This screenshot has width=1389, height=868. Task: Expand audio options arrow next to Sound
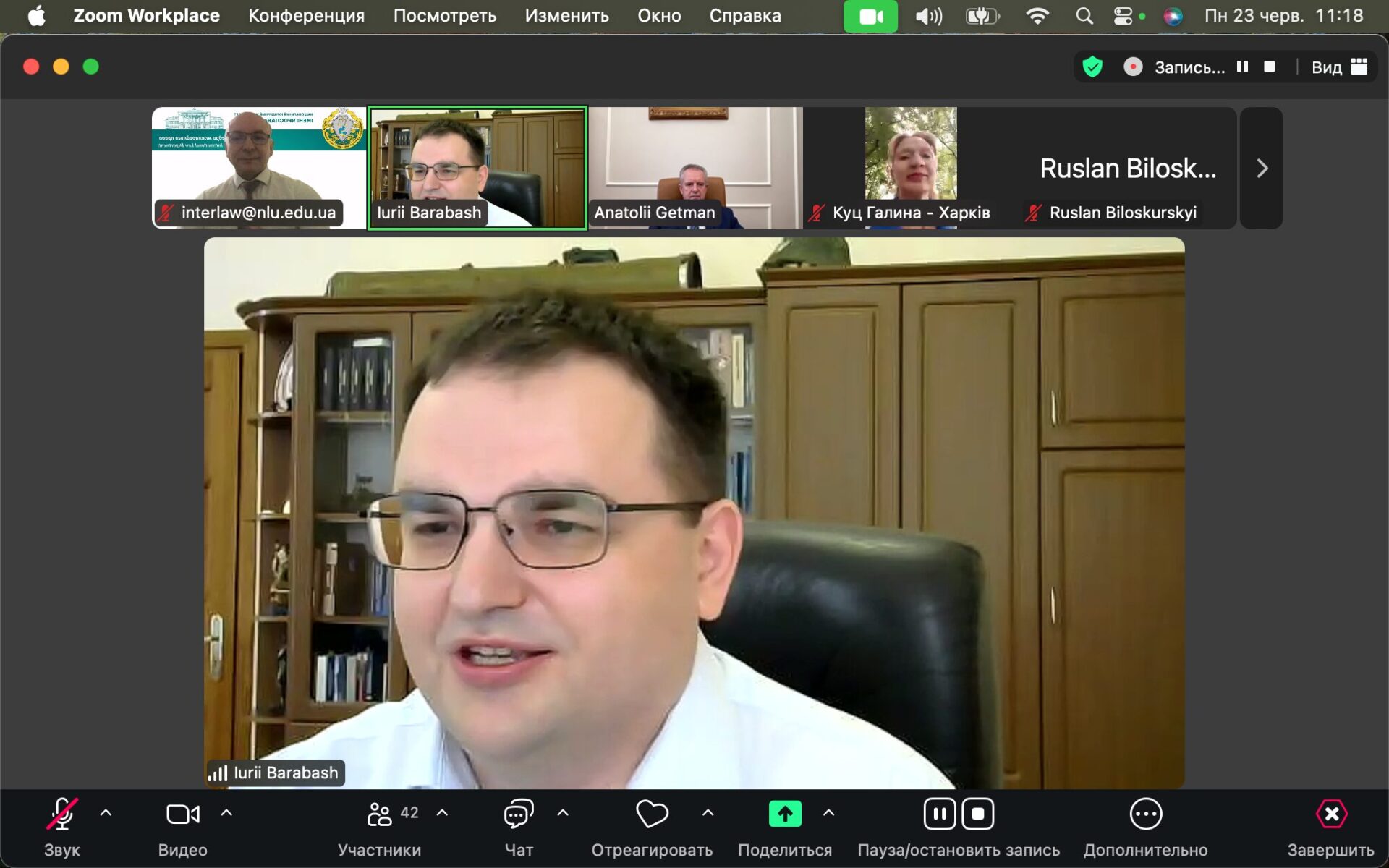click(x=106, y=813)
